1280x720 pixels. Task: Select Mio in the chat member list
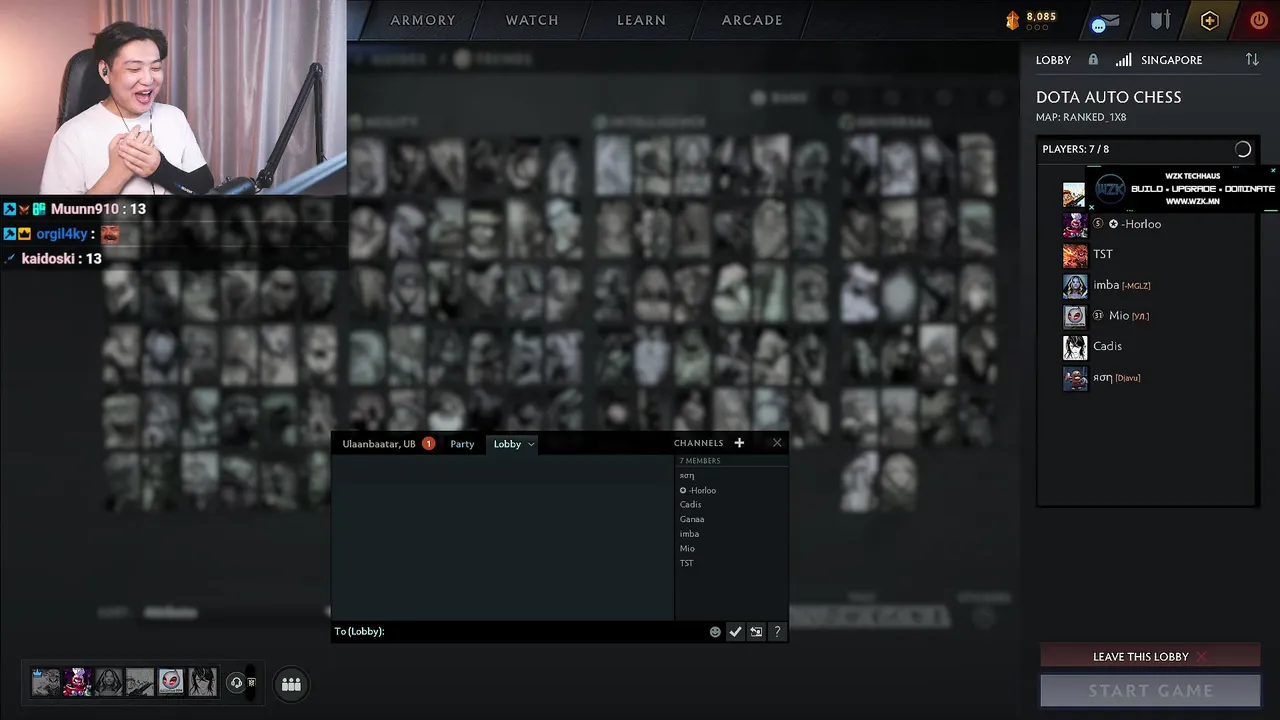(687, 548)
